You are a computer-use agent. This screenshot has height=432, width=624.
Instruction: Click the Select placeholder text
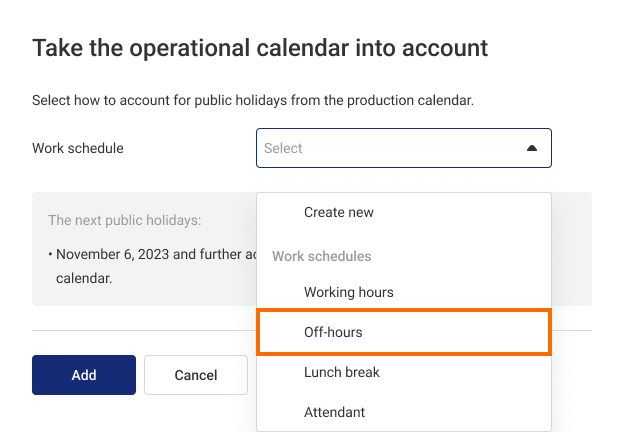pos(283,148)
